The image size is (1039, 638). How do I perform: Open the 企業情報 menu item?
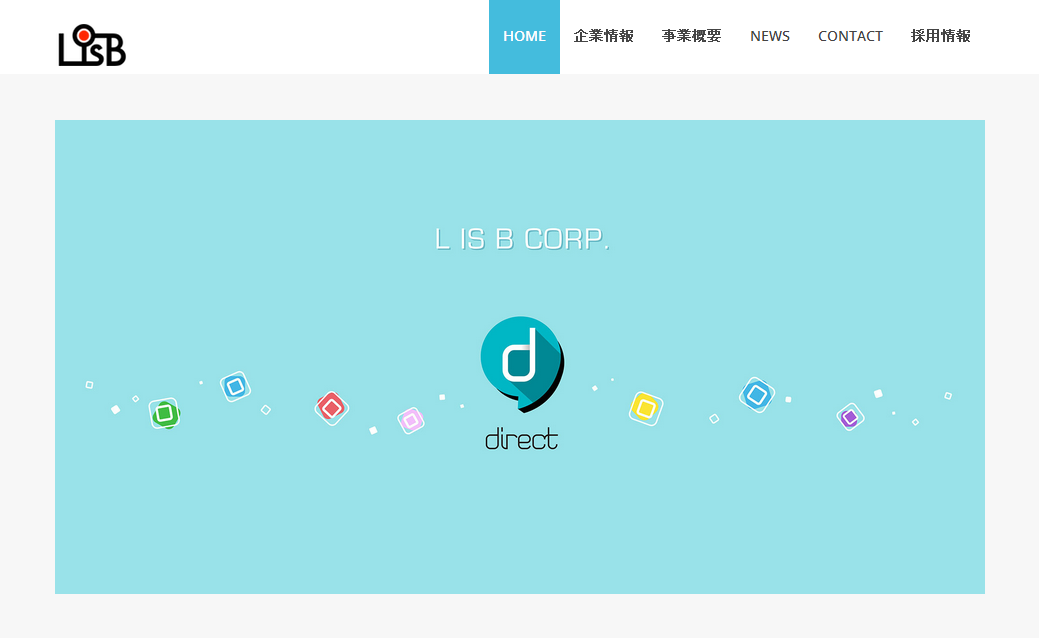click(x=604, y=36)
